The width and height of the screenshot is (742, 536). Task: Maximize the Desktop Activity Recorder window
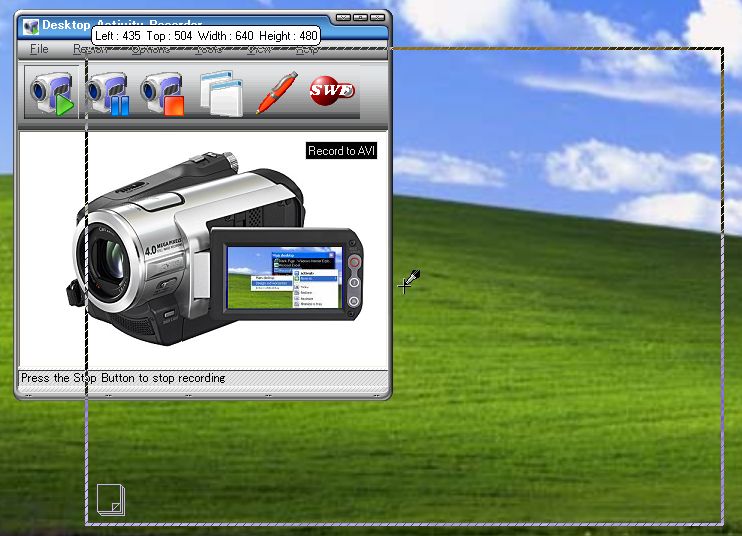click(x=360, y=18)
